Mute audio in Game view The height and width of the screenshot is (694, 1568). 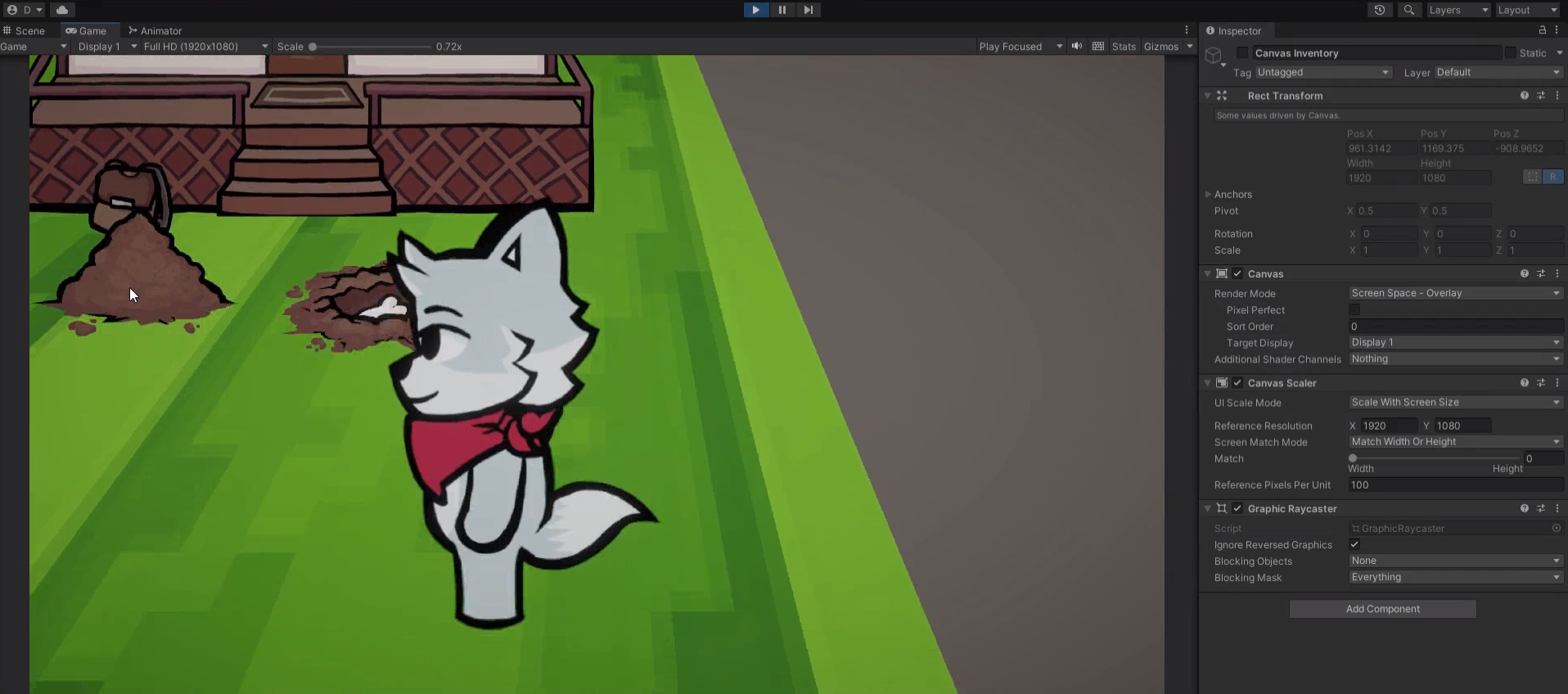tap(1077, 47)
